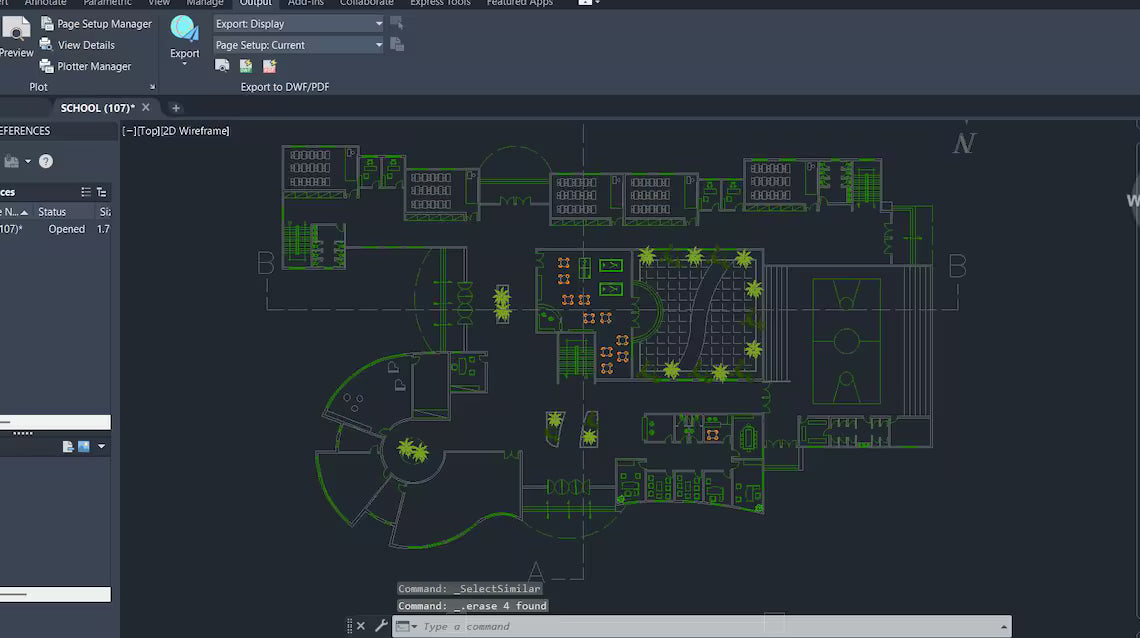This screenshot has width=1140, height=638.
Task: Click the upper horizontal scrollbar in References palette
Action: pos(55,422)
